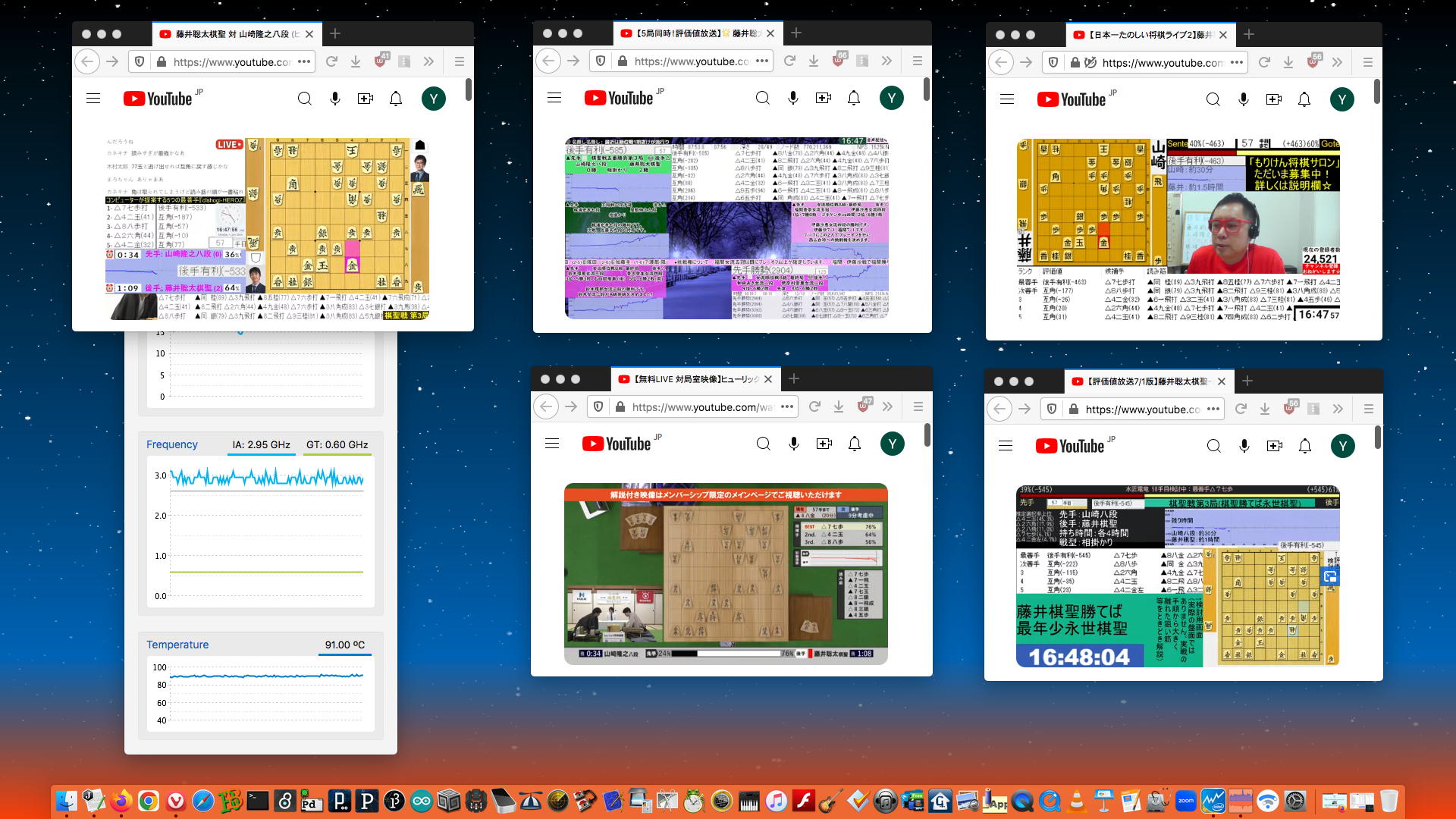The image size is (1456, 819).
Task: Click reload button in 無料LIVE 対局室映像 window
Action: pyautogui.click(x=814, y=407)
